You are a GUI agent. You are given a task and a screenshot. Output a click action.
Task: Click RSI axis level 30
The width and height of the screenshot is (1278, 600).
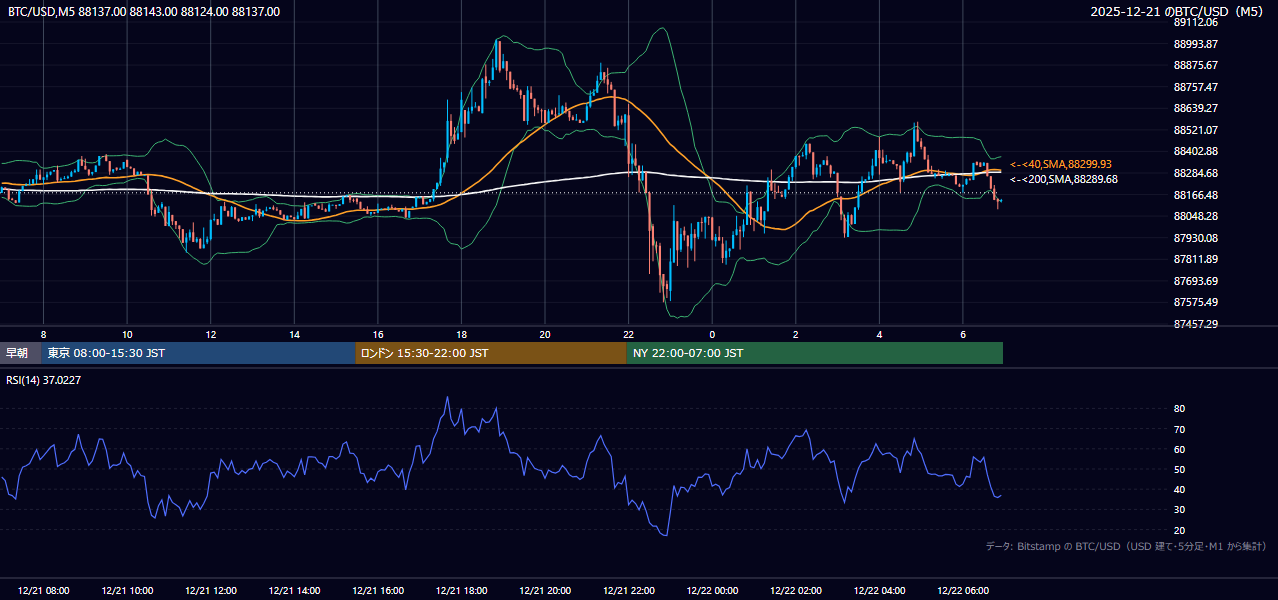tap(1179, 510)
